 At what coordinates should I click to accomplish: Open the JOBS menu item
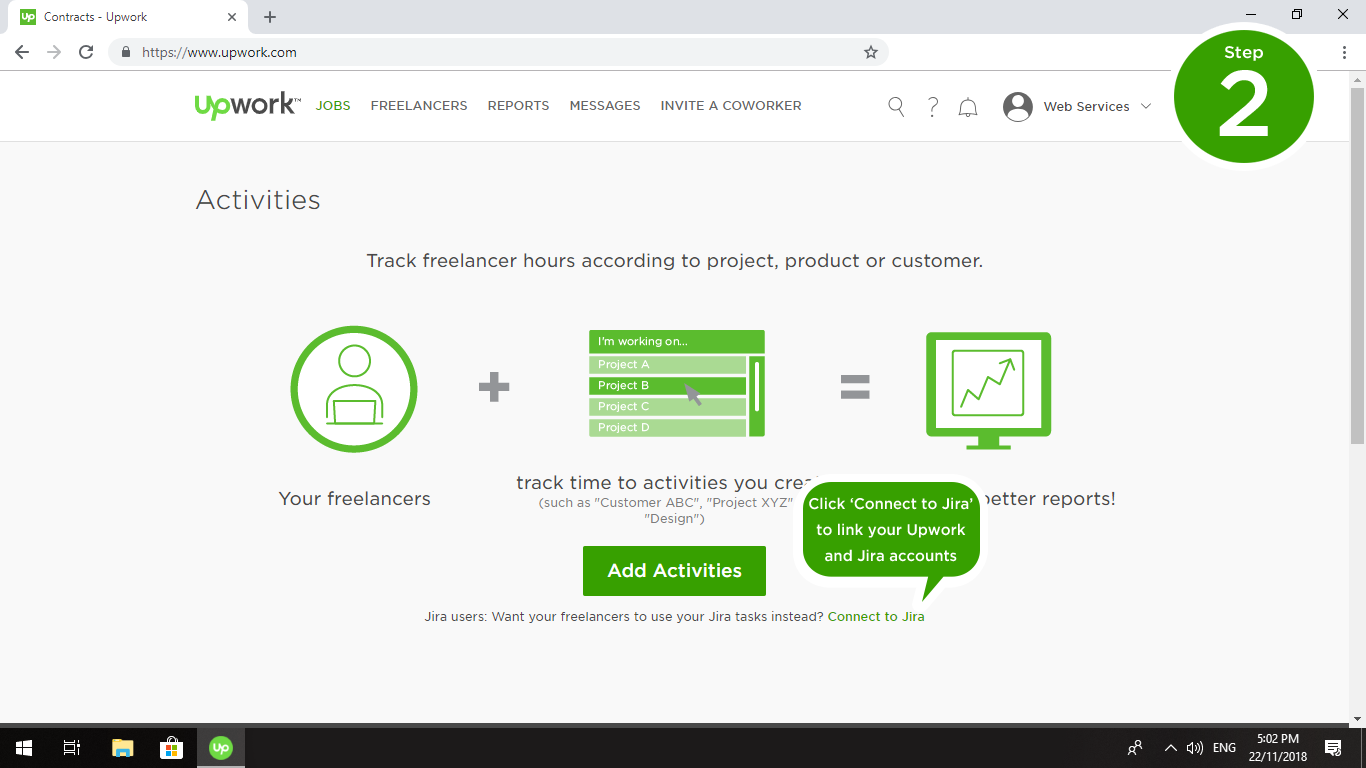pyautogui.click(x=333, y=106)
